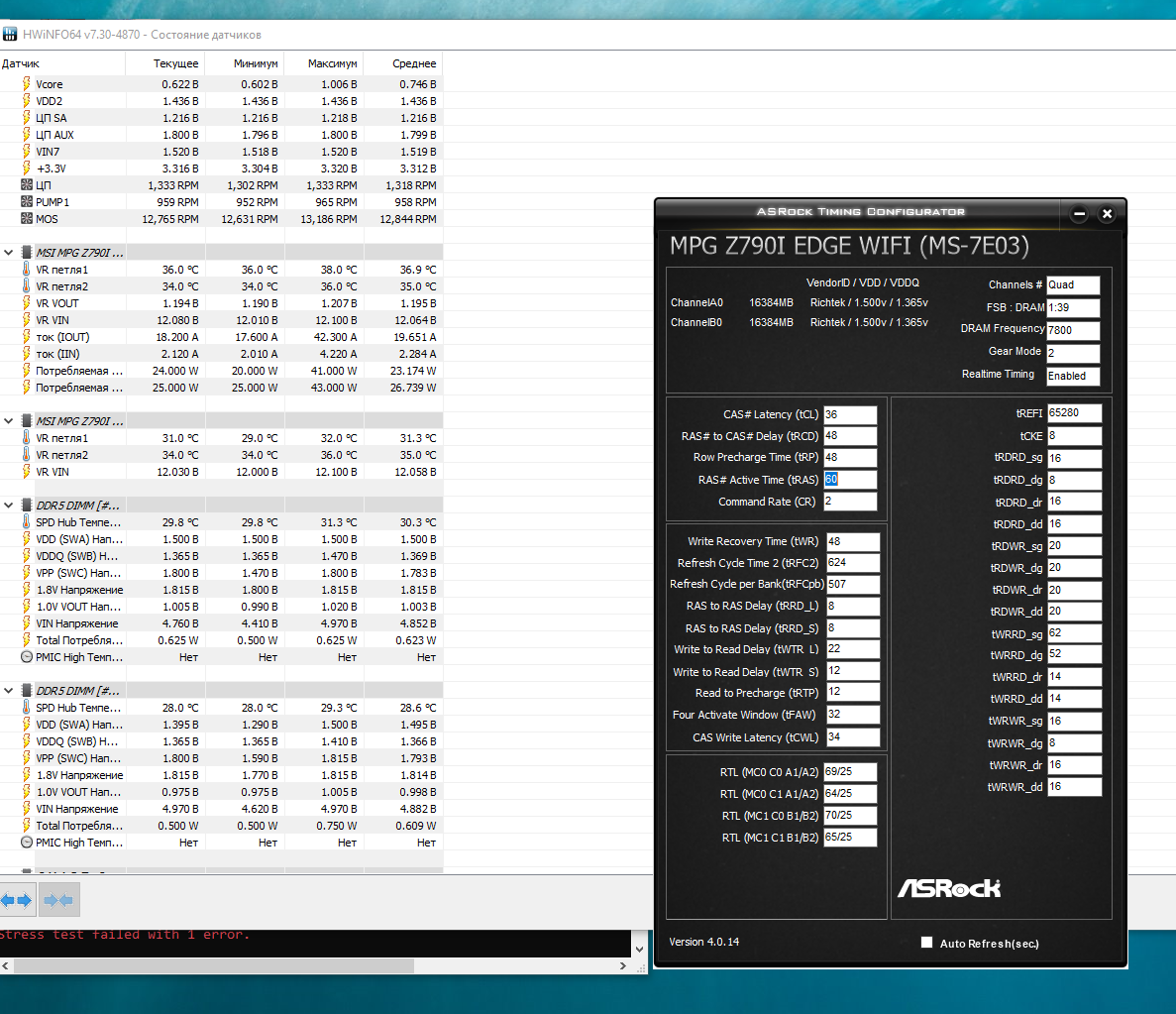The height and width of the screenshot is (1014, 1176).
Task: Click the CAS Write Latency (tCWL) field
Action: tap(853, 737)
